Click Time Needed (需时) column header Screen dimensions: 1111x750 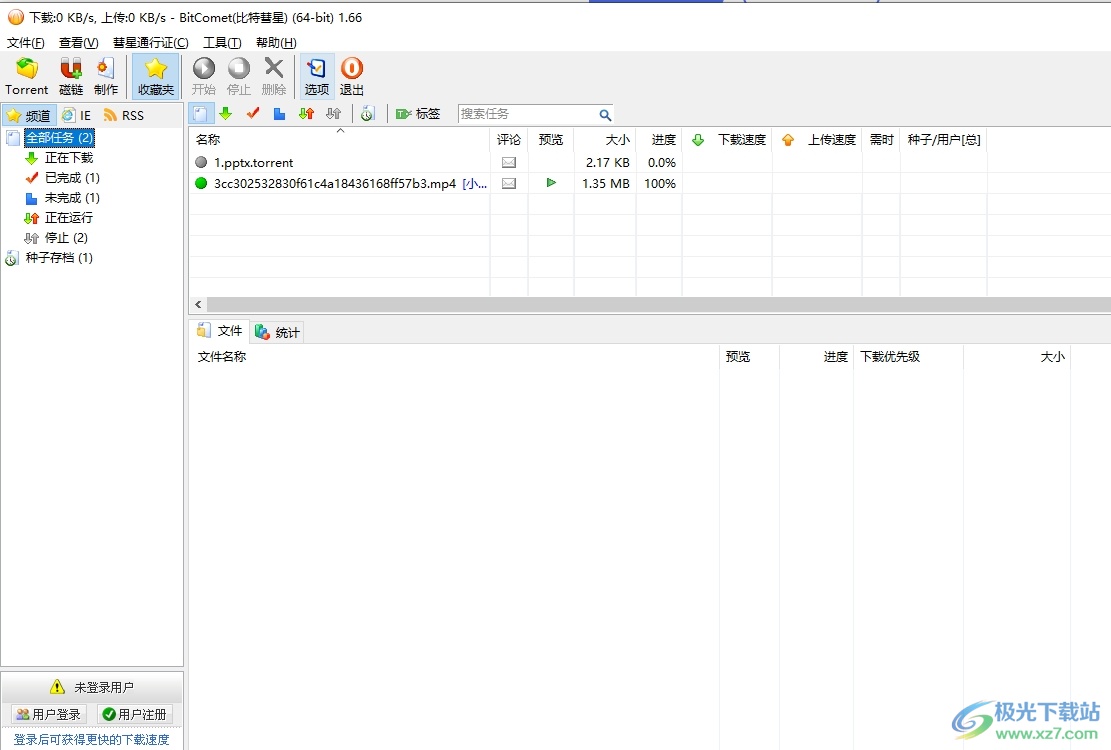tap(881, 140)
